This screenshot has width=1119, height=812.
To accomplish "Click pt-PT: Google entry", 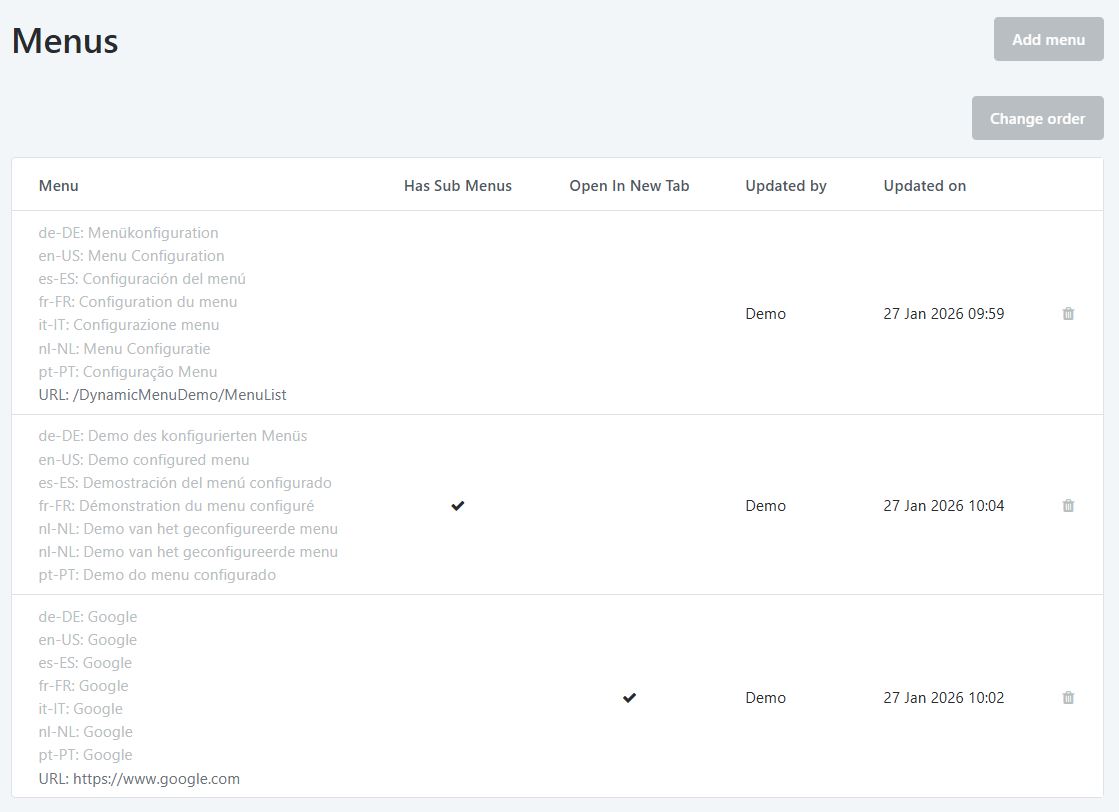I will tap(86, 754).
